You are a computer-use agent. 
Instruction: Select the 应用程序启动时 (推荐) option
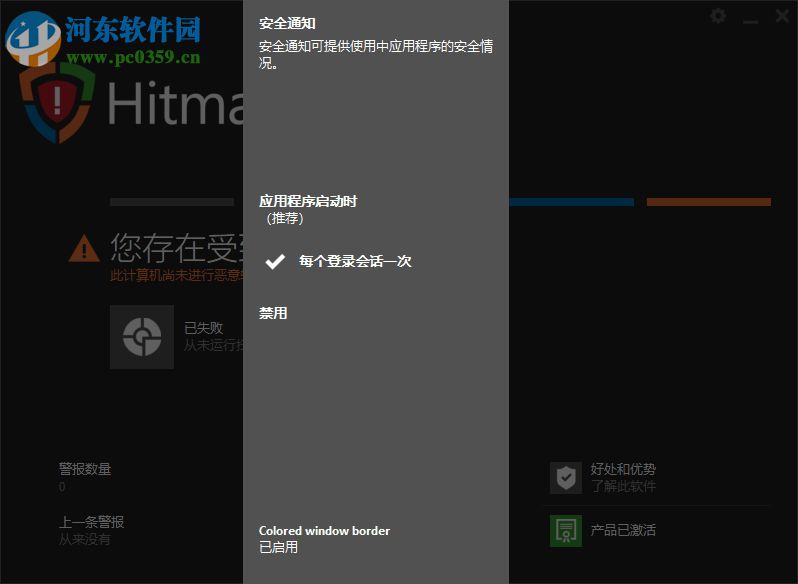pyautogui.click(x=307, y=209)
